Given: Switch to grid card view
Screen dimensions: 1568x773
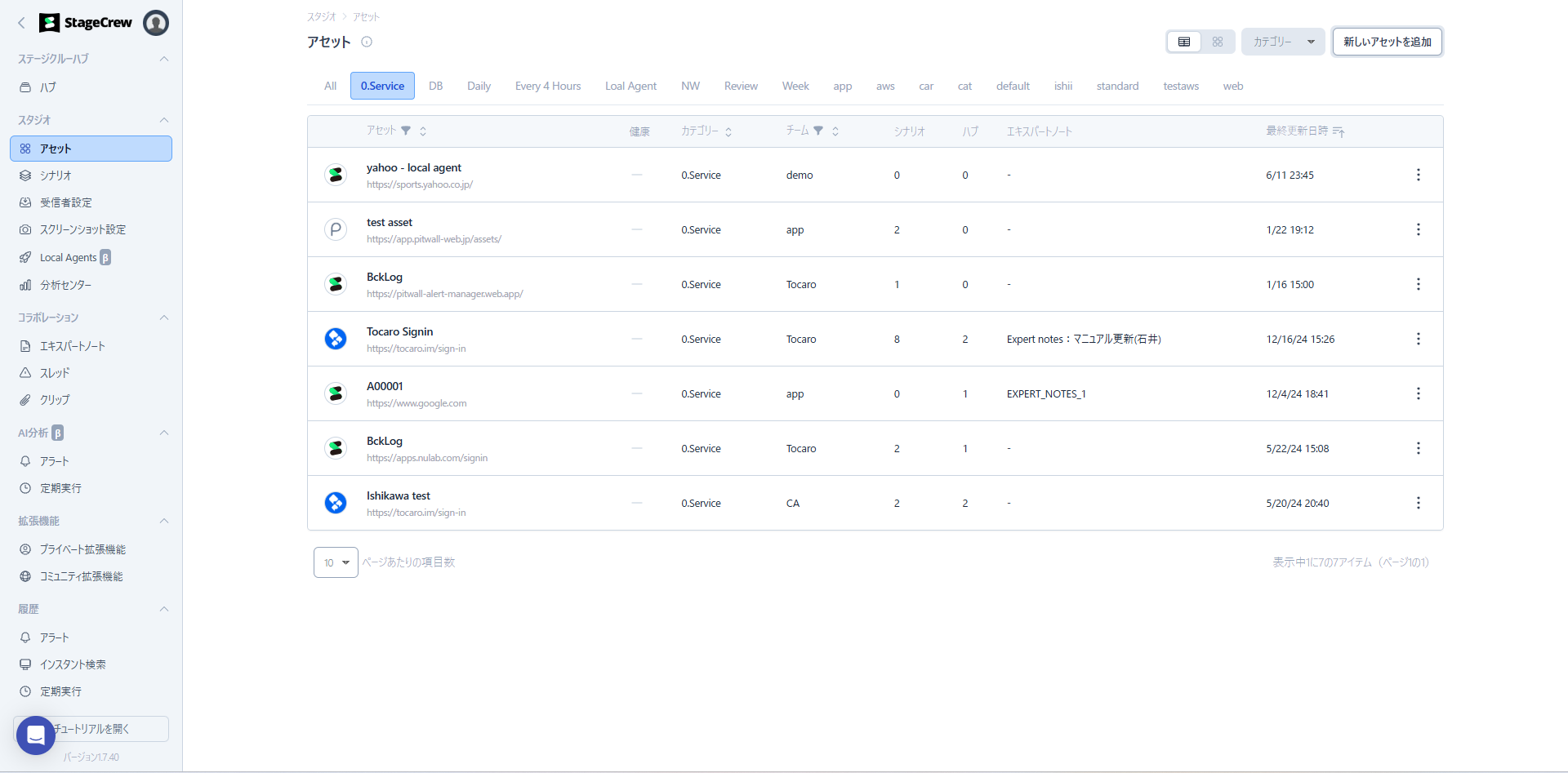Looking at the screenshot, I should point(1217,42).
